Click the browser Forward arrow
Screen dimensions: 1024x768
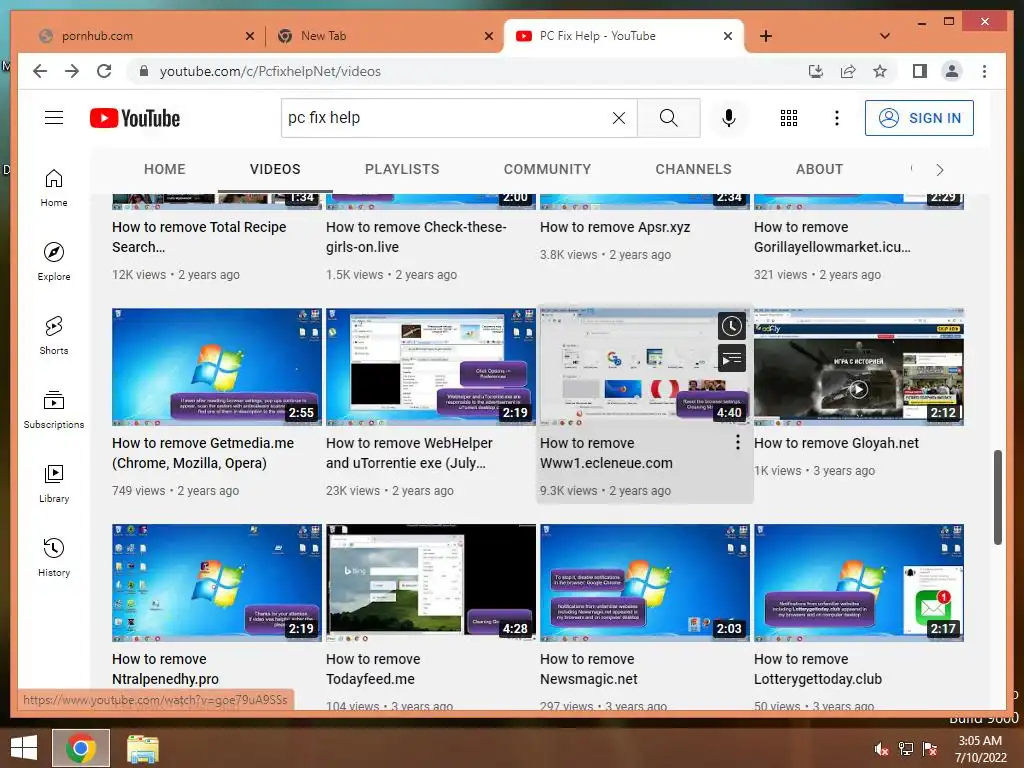[72, 71]
